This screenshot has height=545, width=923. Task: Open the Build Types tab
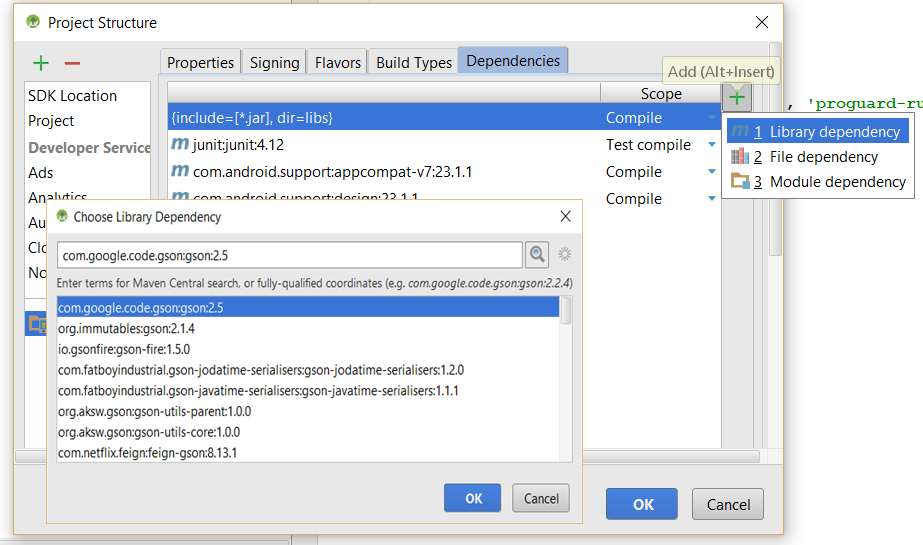(414, 62)
